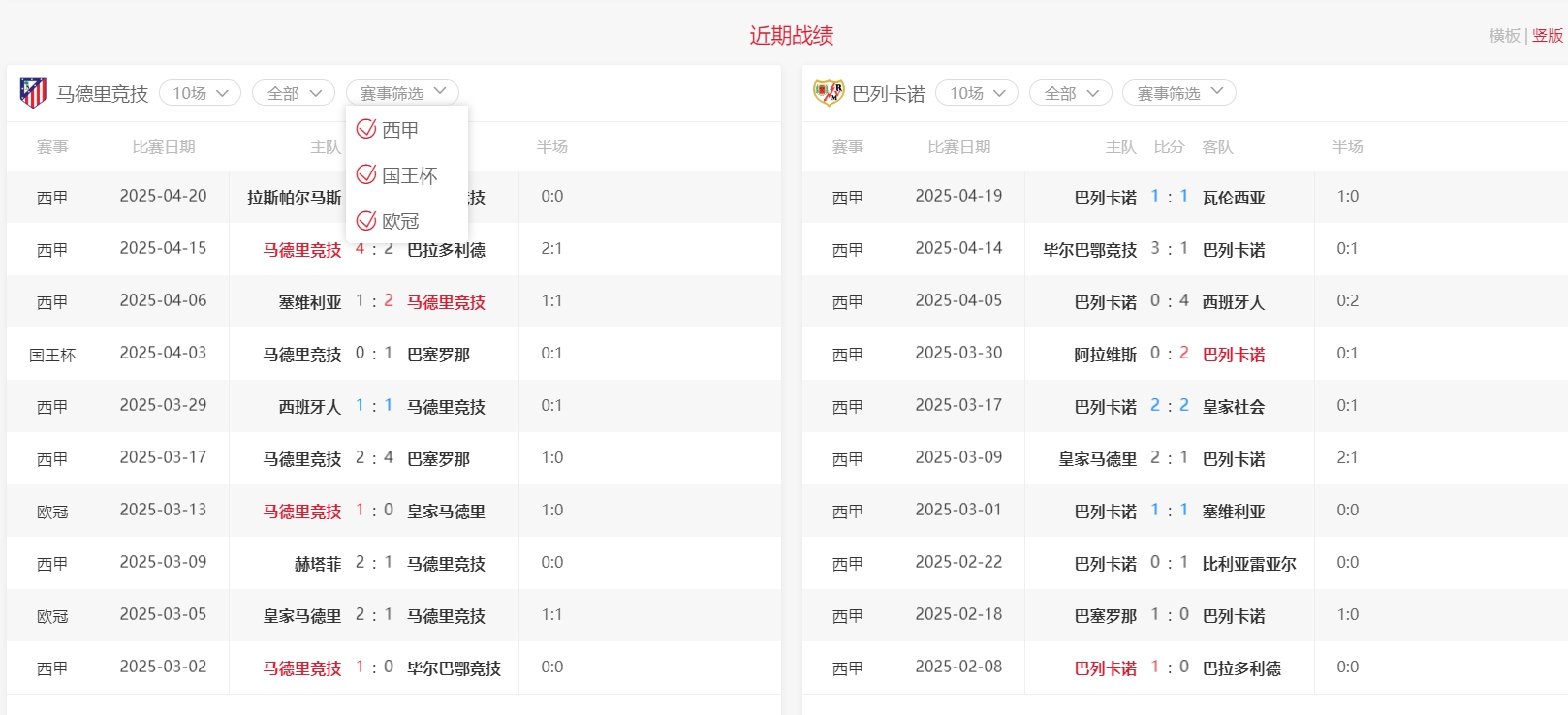This screenshot has height=715, width=1568.
Task: Open the 10场 dropdown for 巴列卡诺
Action: click(x=977, y=93)
